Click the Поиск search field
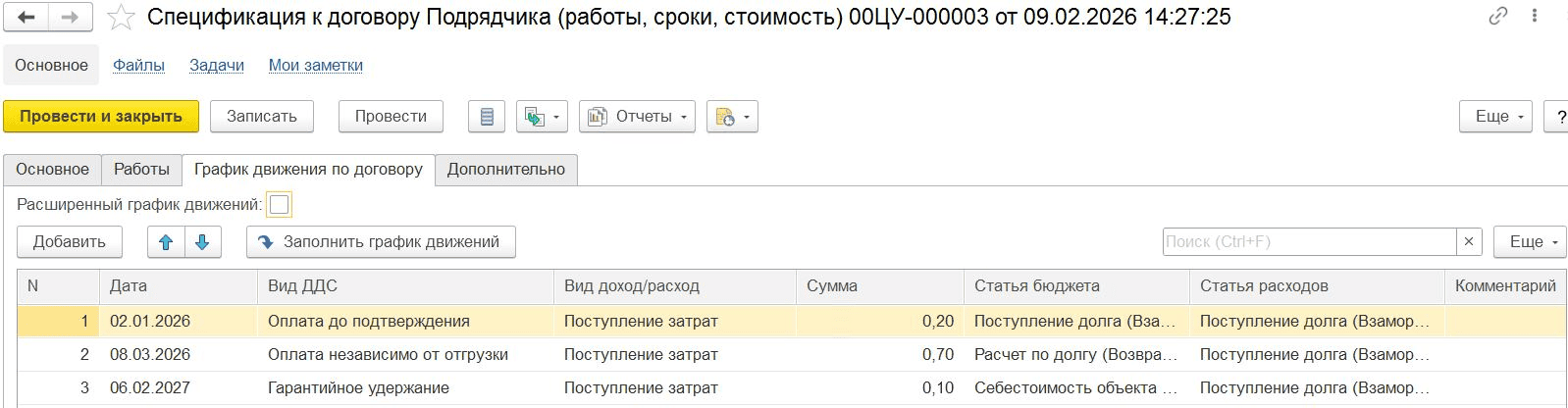The image size is (1568, 408). pyautogui.click(x=1308, y=242)
